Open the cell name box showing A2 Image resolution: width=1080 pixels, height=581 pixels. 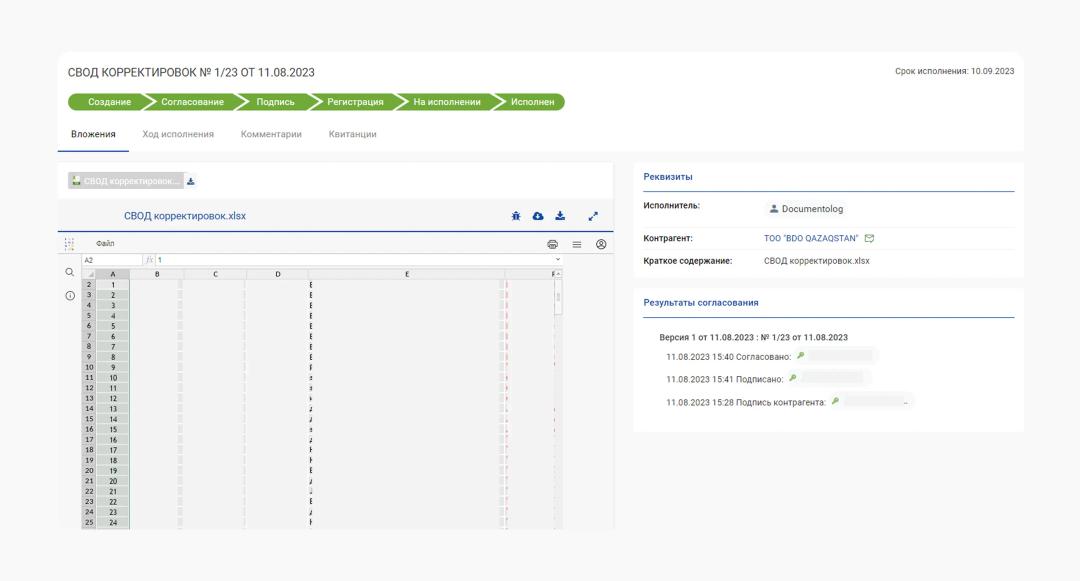[111, 260]
